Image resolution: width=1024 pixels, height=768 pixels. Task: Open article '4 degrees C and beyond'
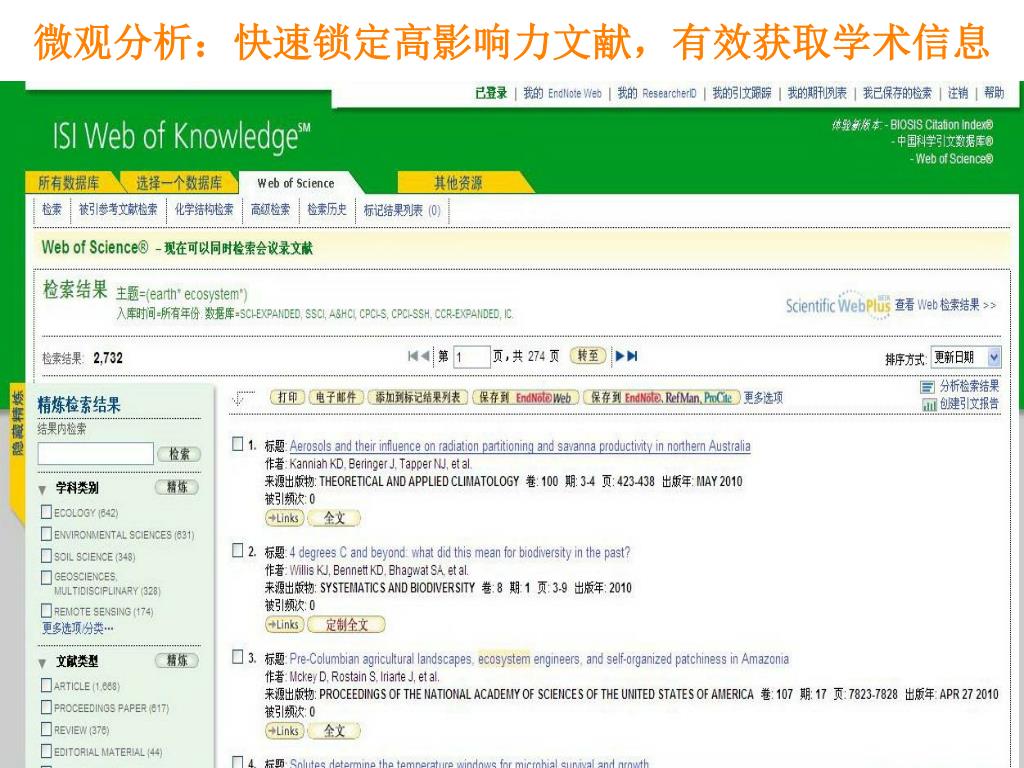(x=460, y=552)
